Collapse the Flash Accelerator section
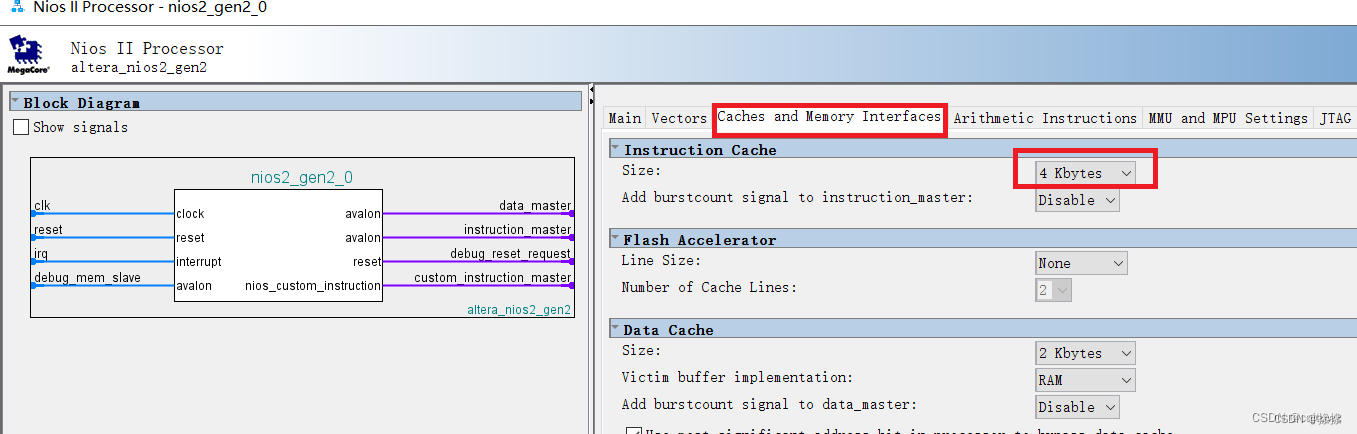This screenshot has height=434, width=1357. 615,239
